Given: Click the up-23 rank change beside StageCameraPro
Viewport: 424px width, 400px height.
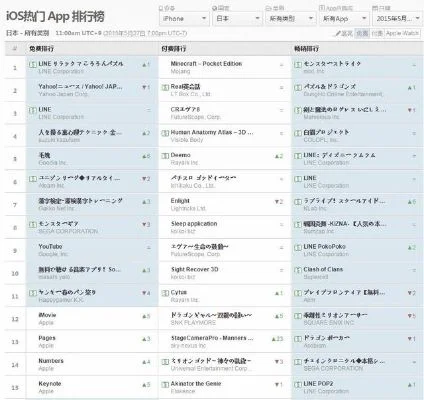Looking at the screenshot, I should tap(277, 339).
